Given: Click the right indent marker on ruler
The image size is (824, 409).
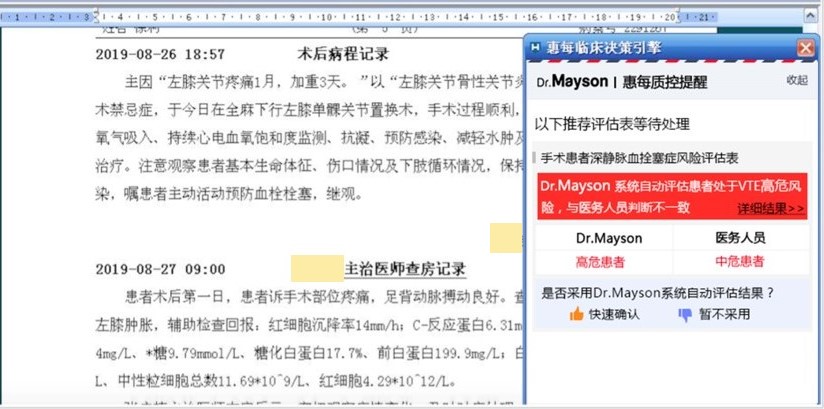Looking at the screenshot, I should [678, 17].
